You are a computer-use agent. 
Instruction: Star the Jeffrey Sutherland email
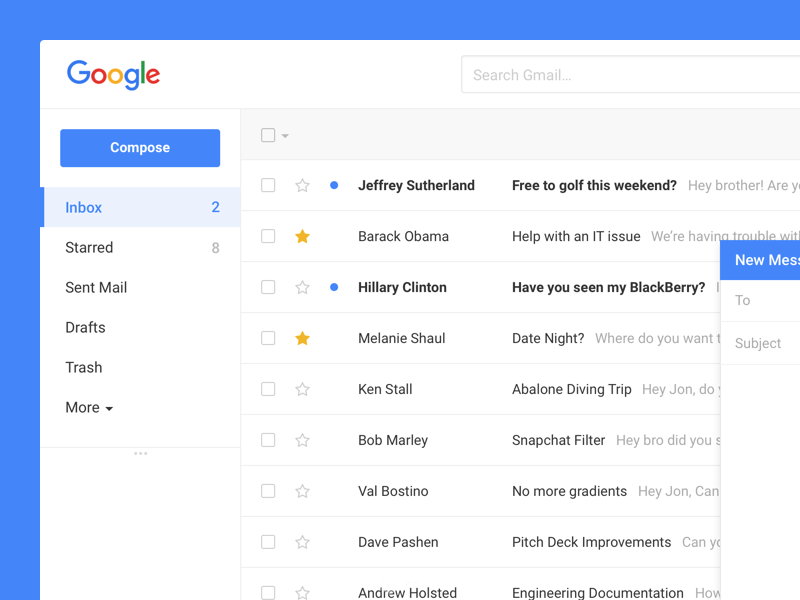(x=303, y=185)
